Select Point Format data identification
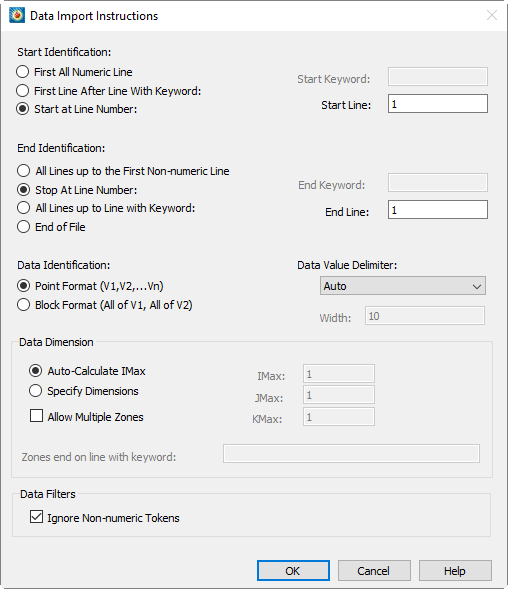Viewport: 508px width, 589px height. point(23,286)
